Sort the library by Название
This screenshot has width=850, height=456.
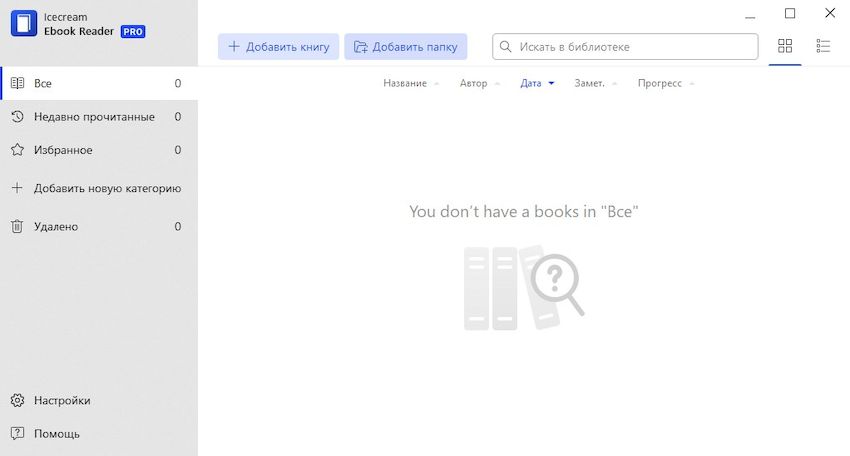pos(405,83)
